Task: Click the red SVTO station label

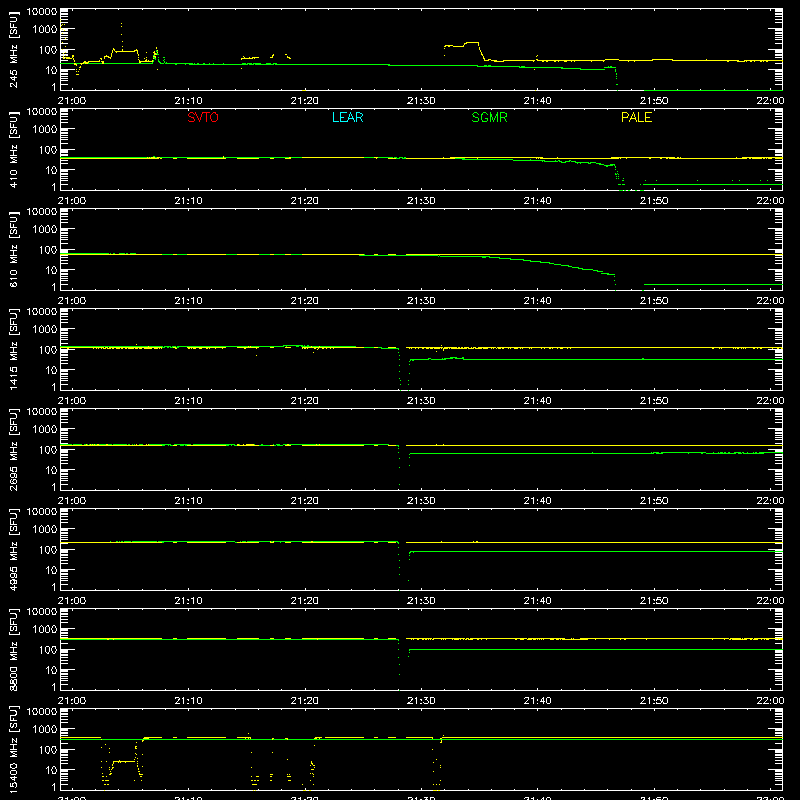Action: (x=203, y=117)
